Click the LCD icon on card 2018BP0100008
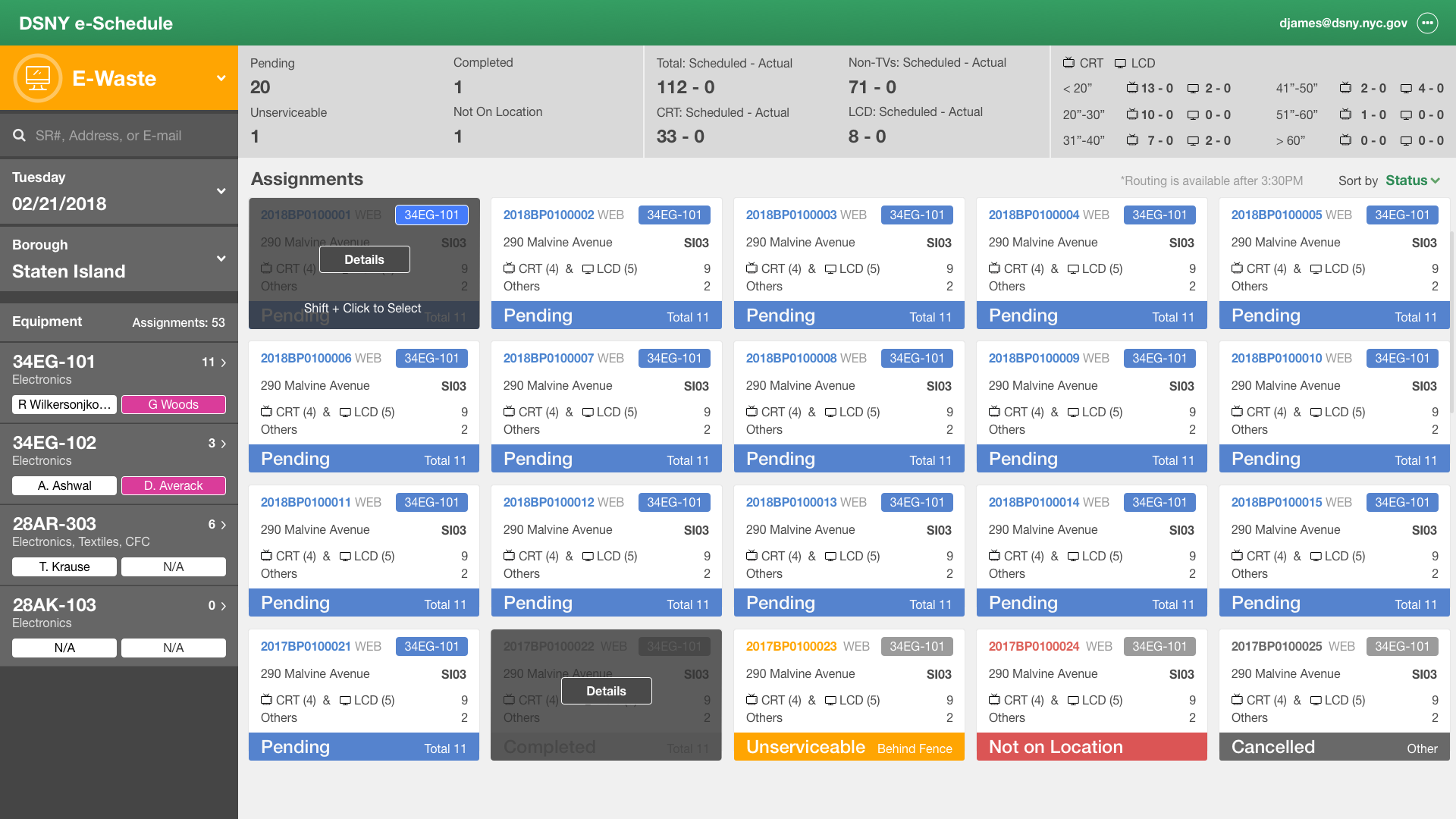1456x819 pixels. pos(830,412)
